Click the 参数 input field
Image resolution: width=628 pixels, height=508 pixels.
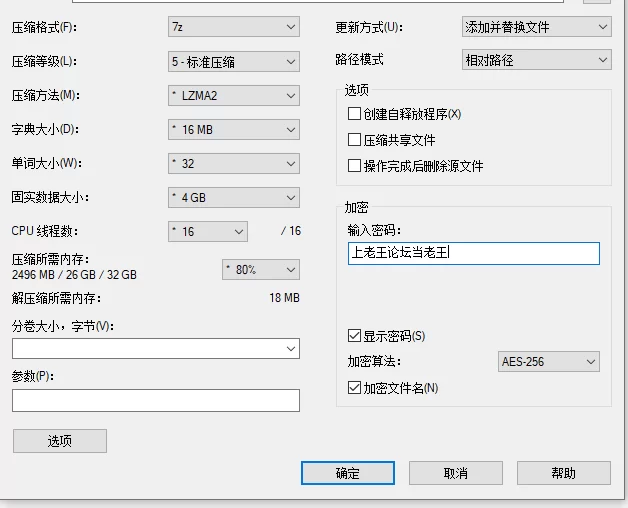pos(155,401)
